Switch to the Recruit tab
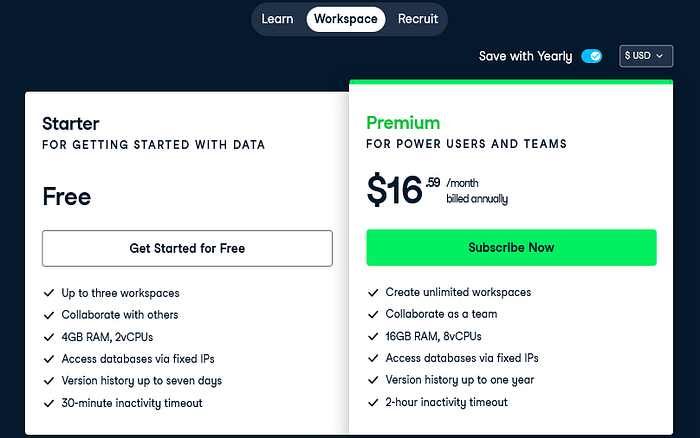This screenshot has width=700, height=438. (x=418, y=19)
